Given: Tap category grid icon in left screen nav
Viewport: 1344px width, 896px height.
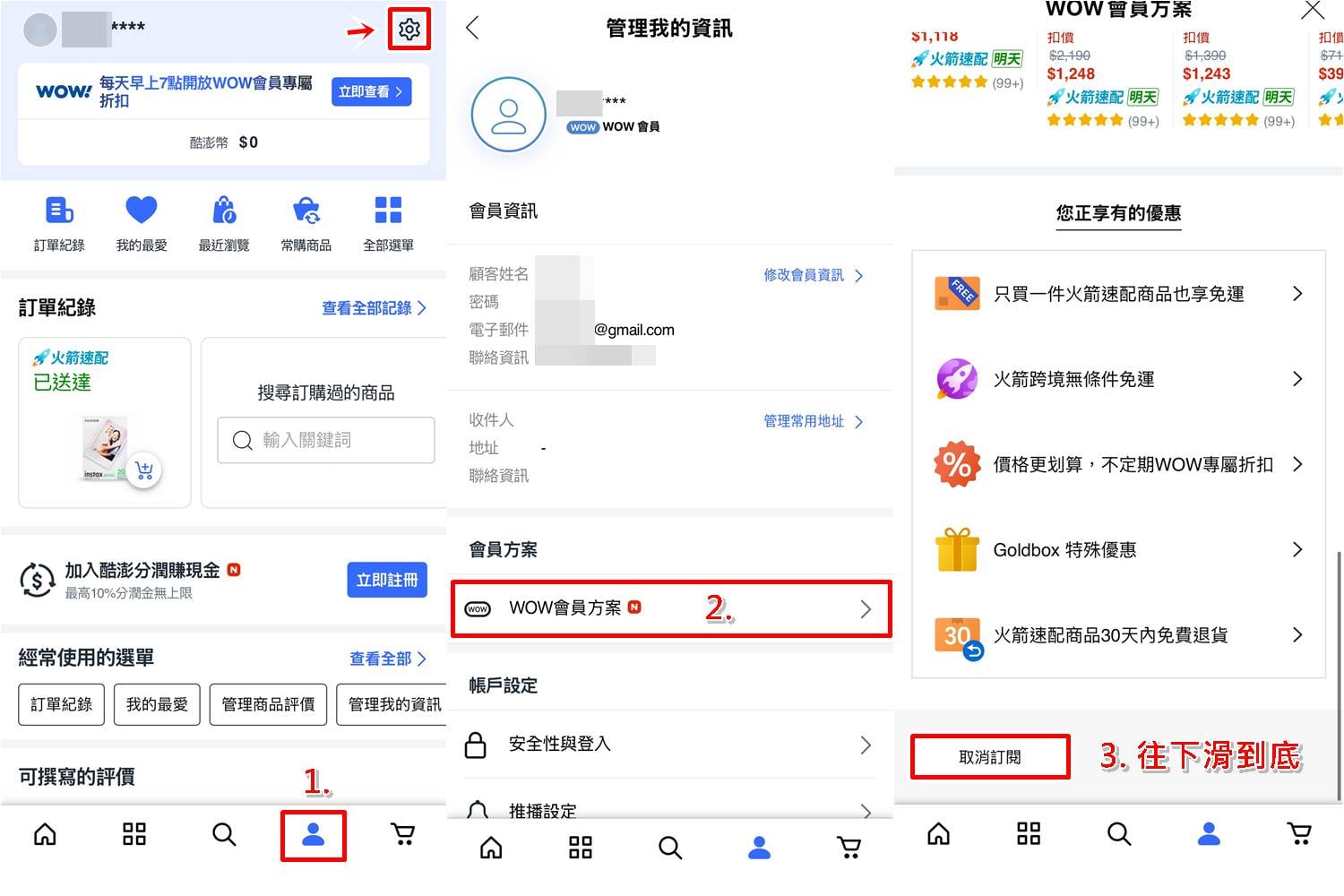Looking at the screenshot, I should coord(134,835).
